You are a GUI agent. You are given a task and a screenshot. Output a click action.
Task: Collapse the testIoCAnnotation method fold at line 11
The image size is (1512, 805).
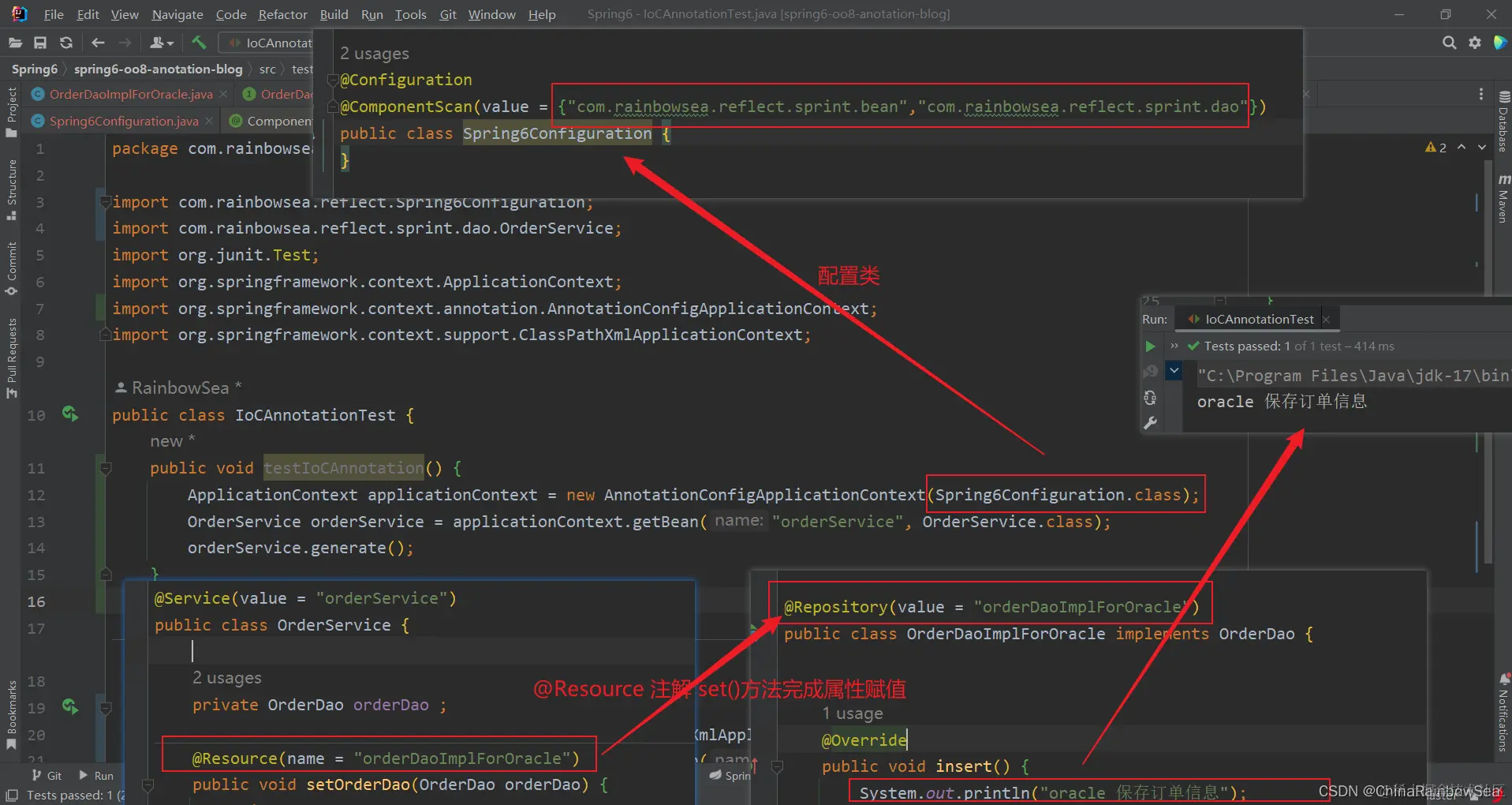pos(105,468)
